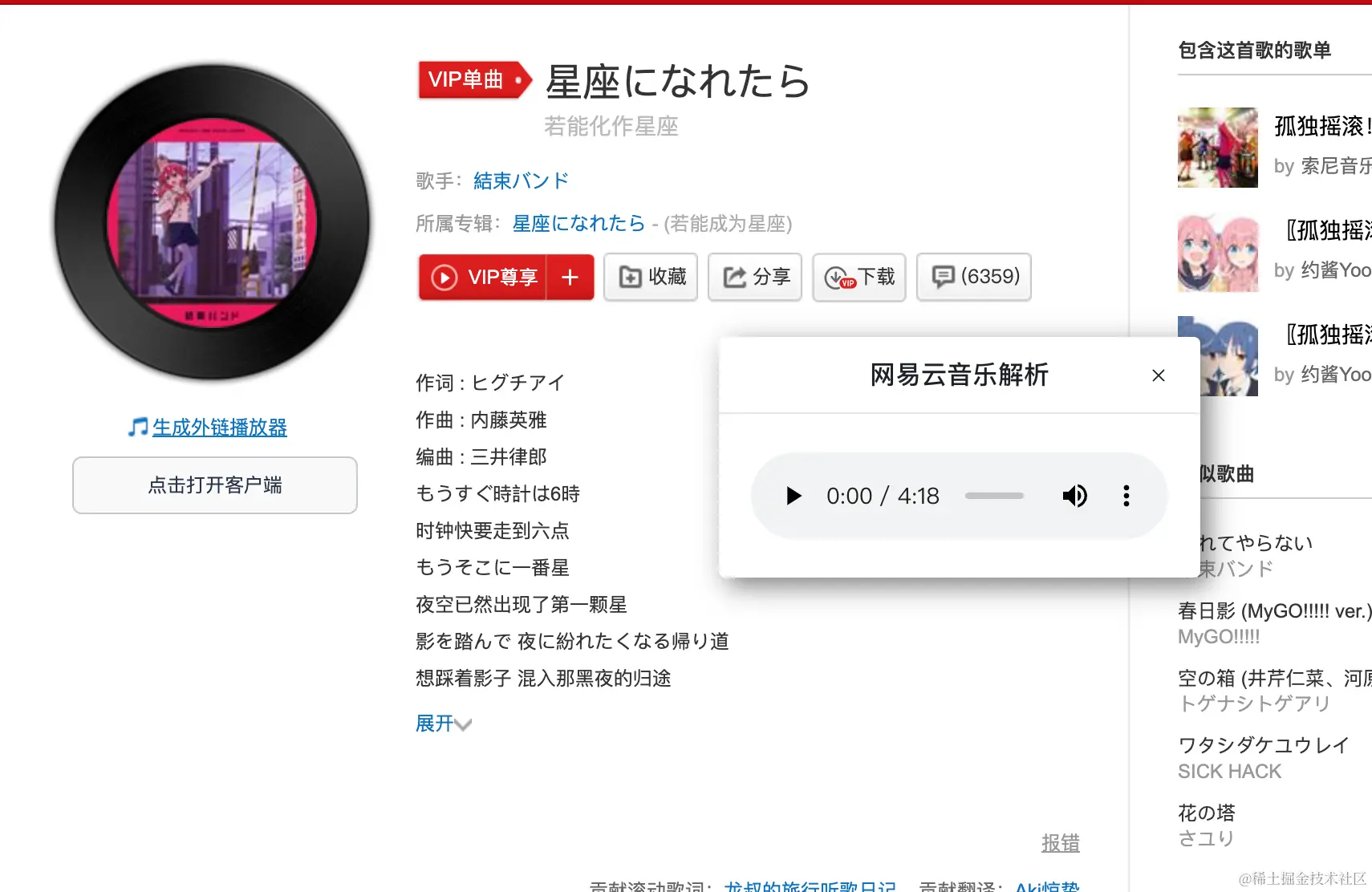Click the 报错 report error link

[1061, 843]
